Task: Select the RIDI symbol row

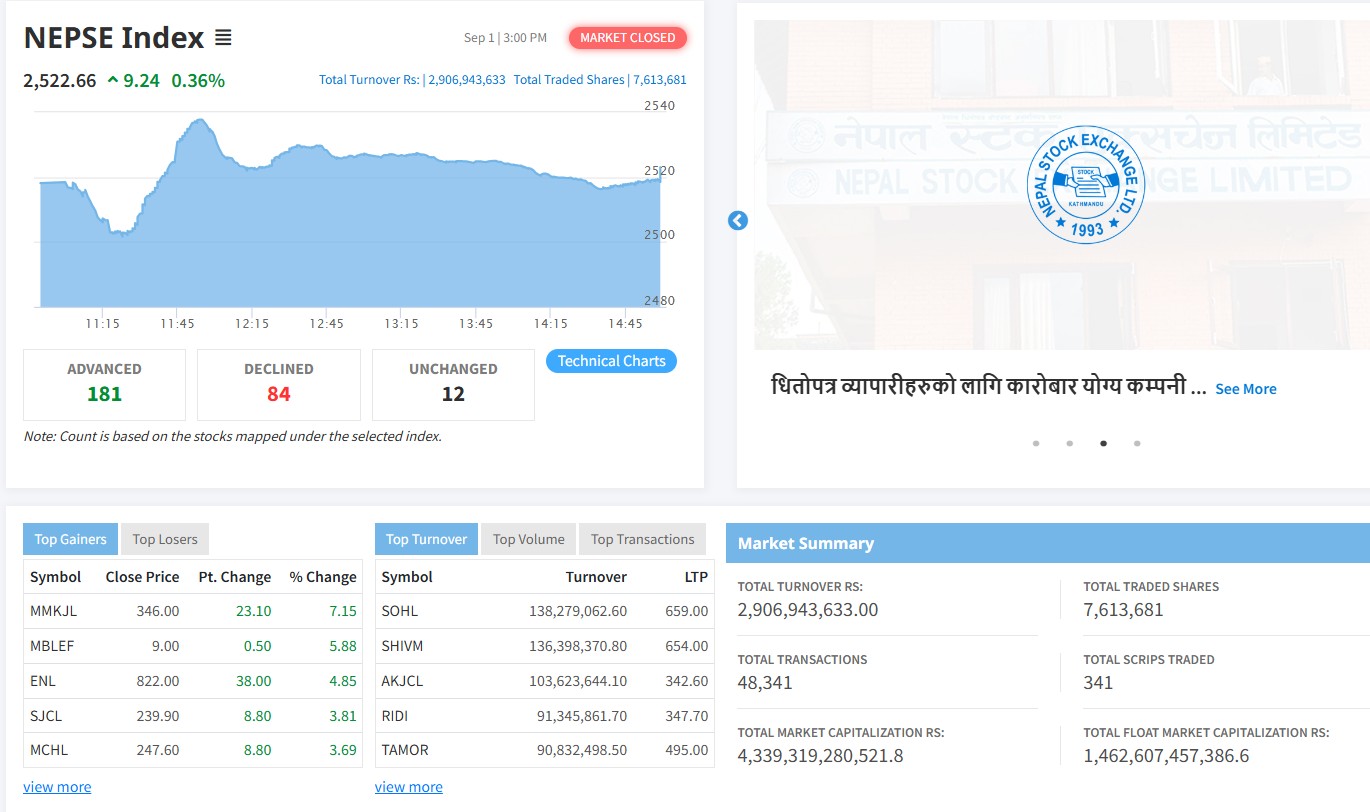Action: point(545,716)
